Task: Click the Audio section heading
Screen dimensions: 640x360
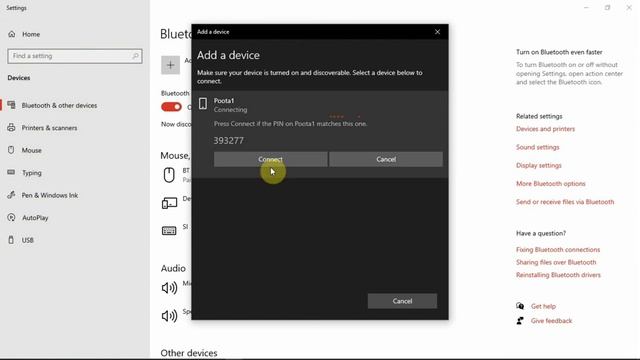Action: pos(173,268)
